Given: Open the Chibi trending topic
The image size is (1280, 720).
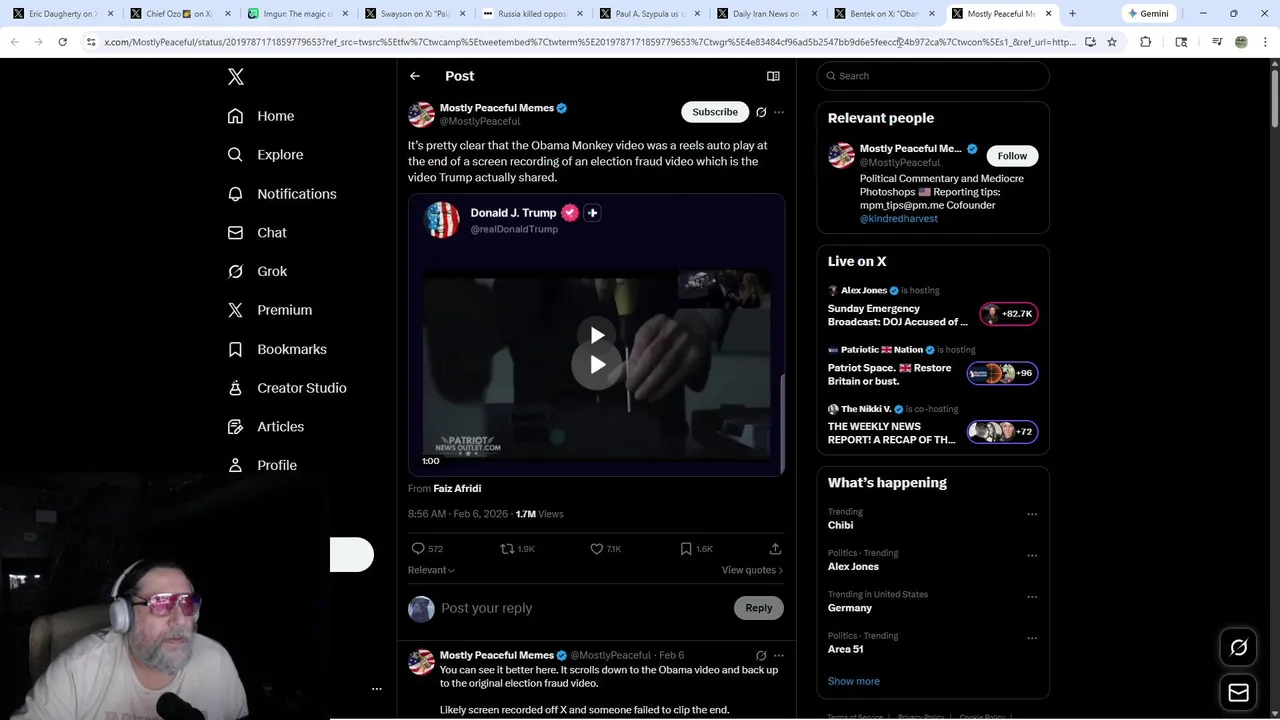Looking at the screenshot, I should point(841,525).
